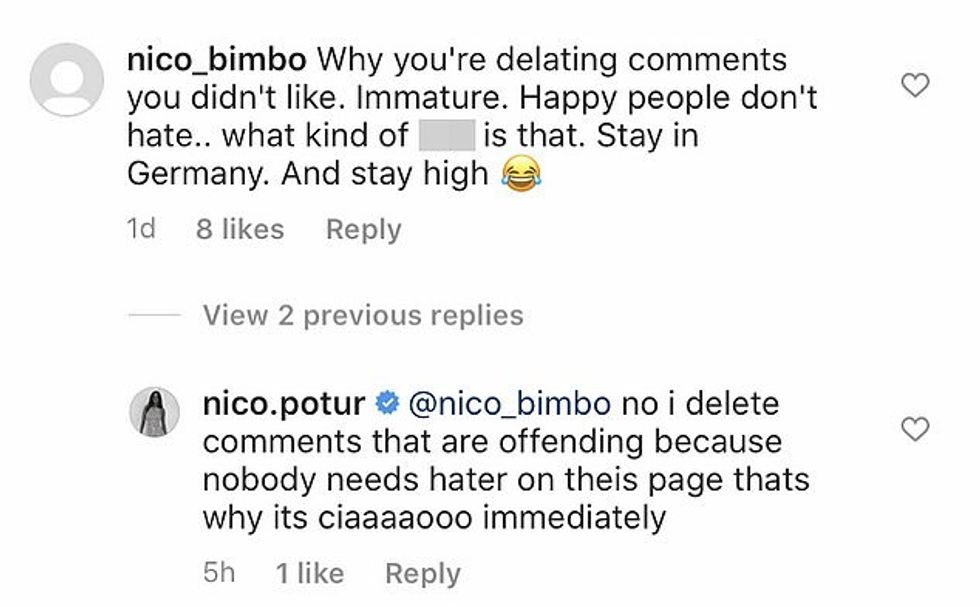Viewport: 980px width, 607px height.
Task: Click the line beside View 2 previous replies
Action: (x=153, y=316)
